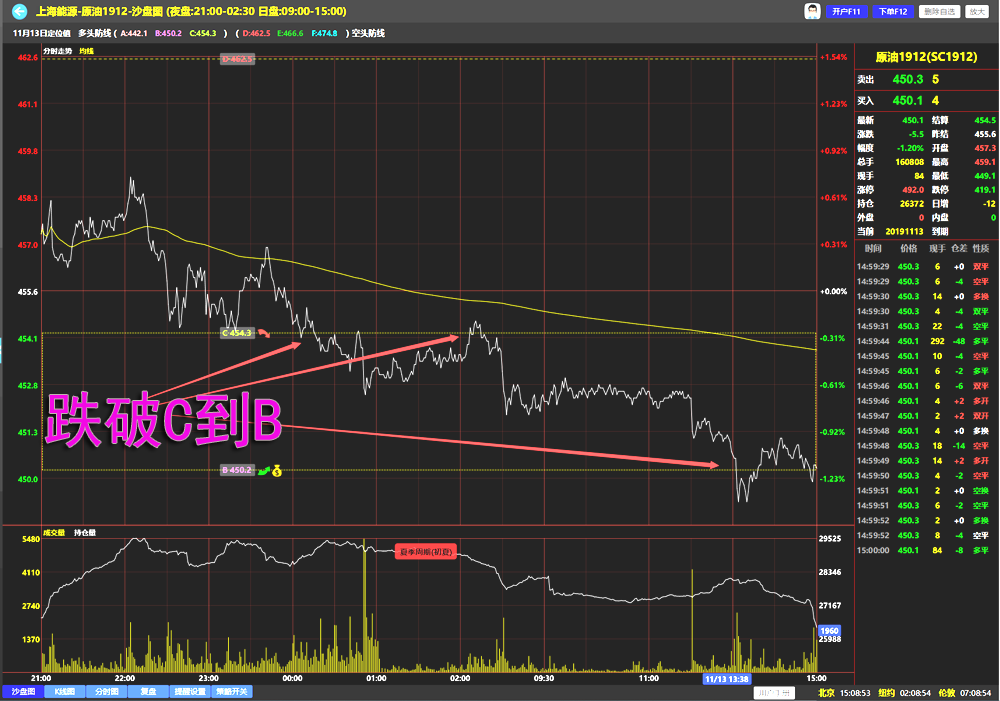1000x701 pixels.
Task: Open the 分时图 tab
Action: coord(105,691)
